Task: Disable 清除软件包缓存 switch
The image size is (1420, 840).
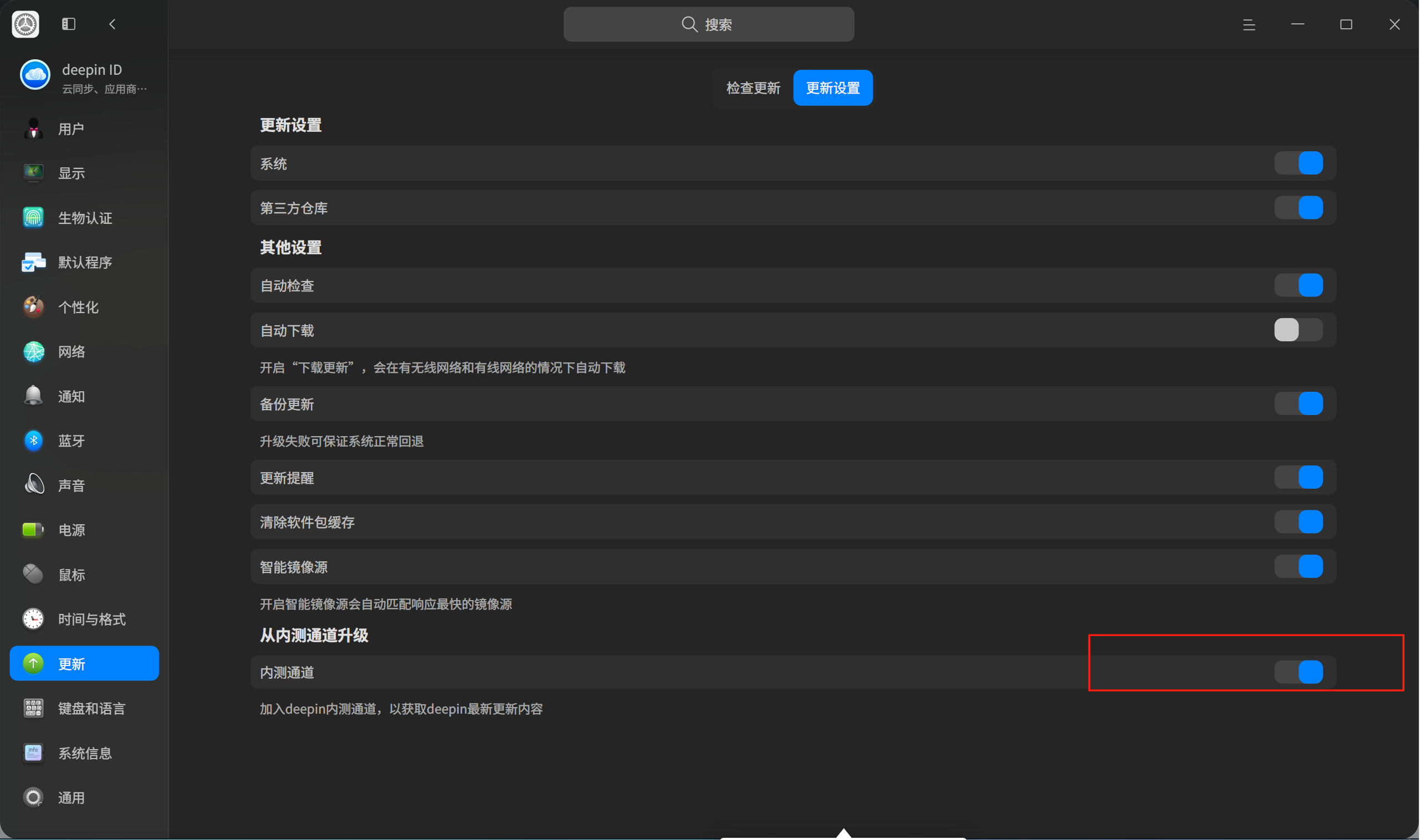Action: point(1299,522)
